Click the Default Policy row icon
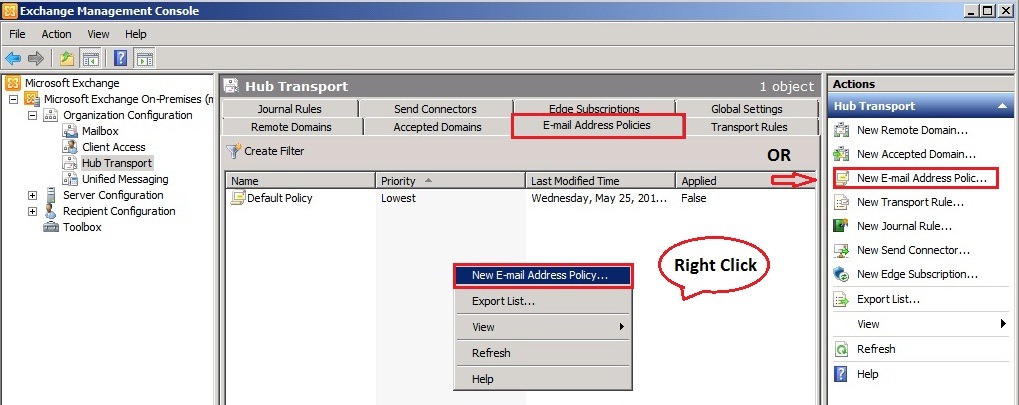This screenshot has width=1019, height=405. tap(239, 198)
